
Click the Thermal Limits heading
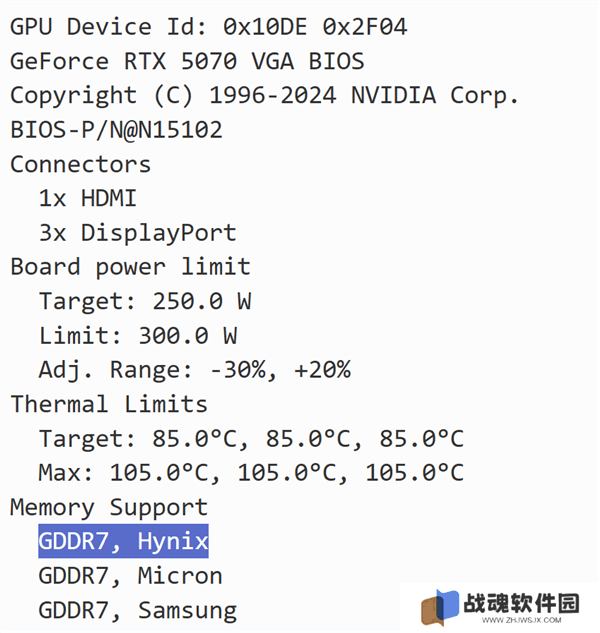pos(109,404)
